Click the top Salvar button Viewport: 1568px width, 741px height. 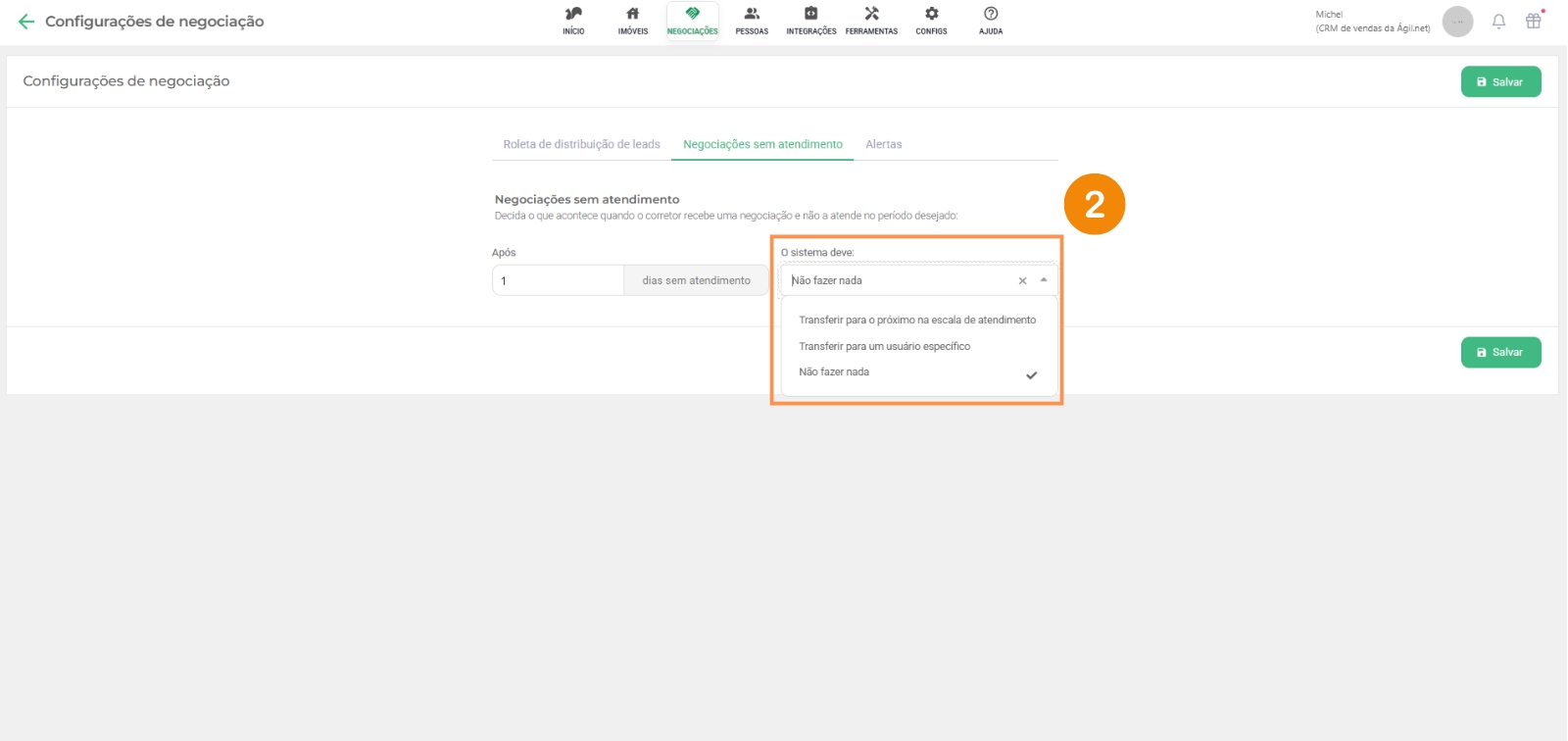pos(1500,82)
